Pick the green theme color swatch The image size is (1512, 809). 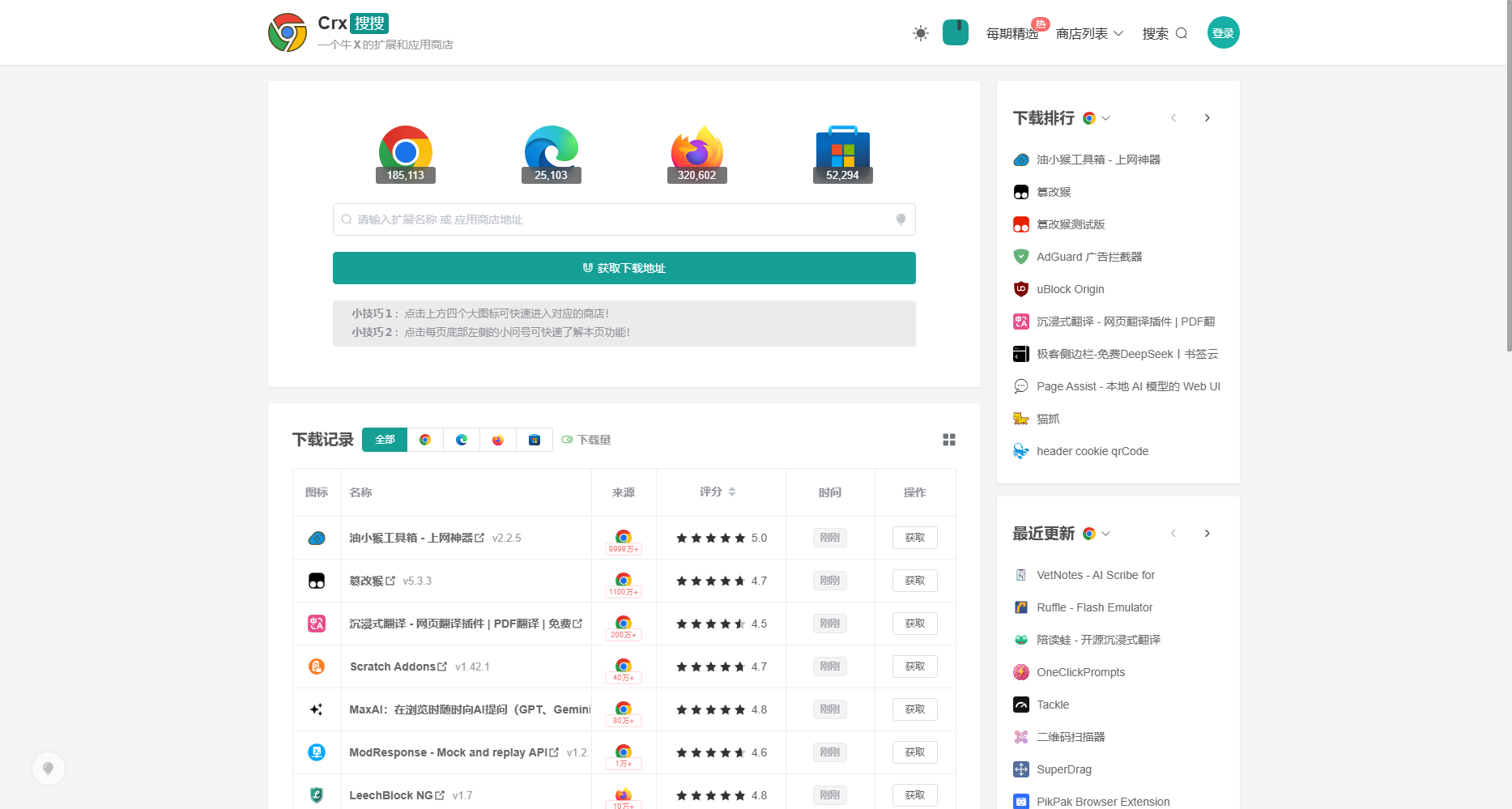point(956,32)
